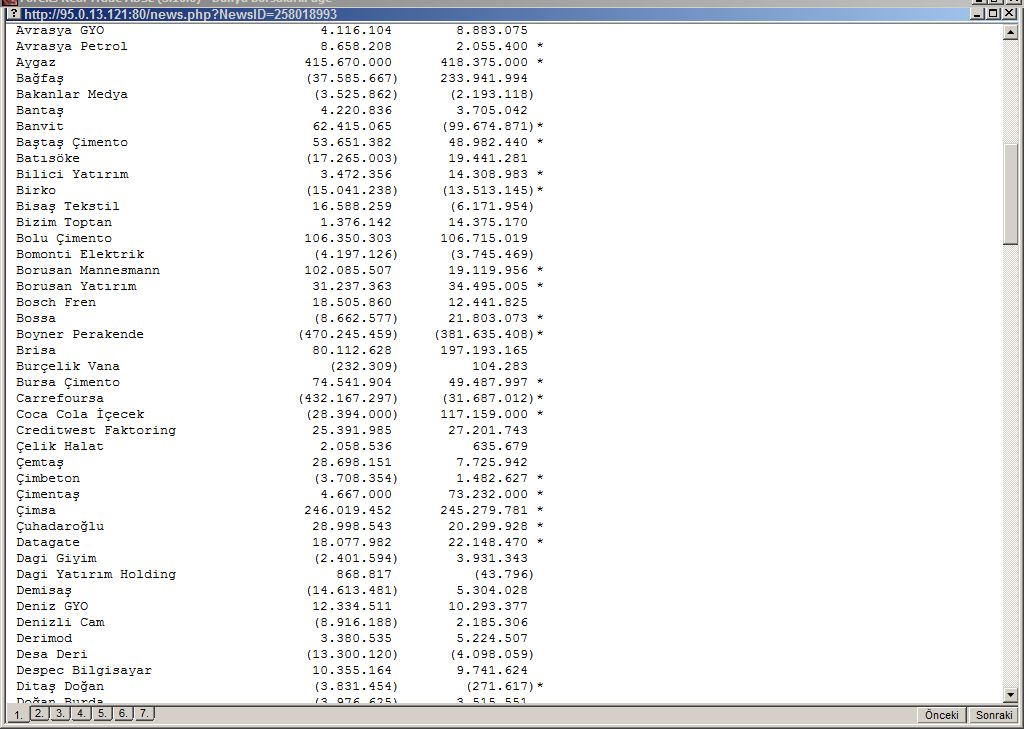Select the Çimsa row name
The width and height of the screenshot is (1024, 729).
pos(36,510)
